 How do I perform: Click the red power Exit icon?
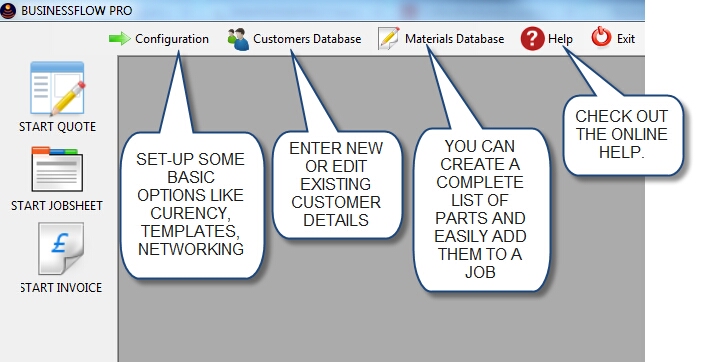(601, 37)
